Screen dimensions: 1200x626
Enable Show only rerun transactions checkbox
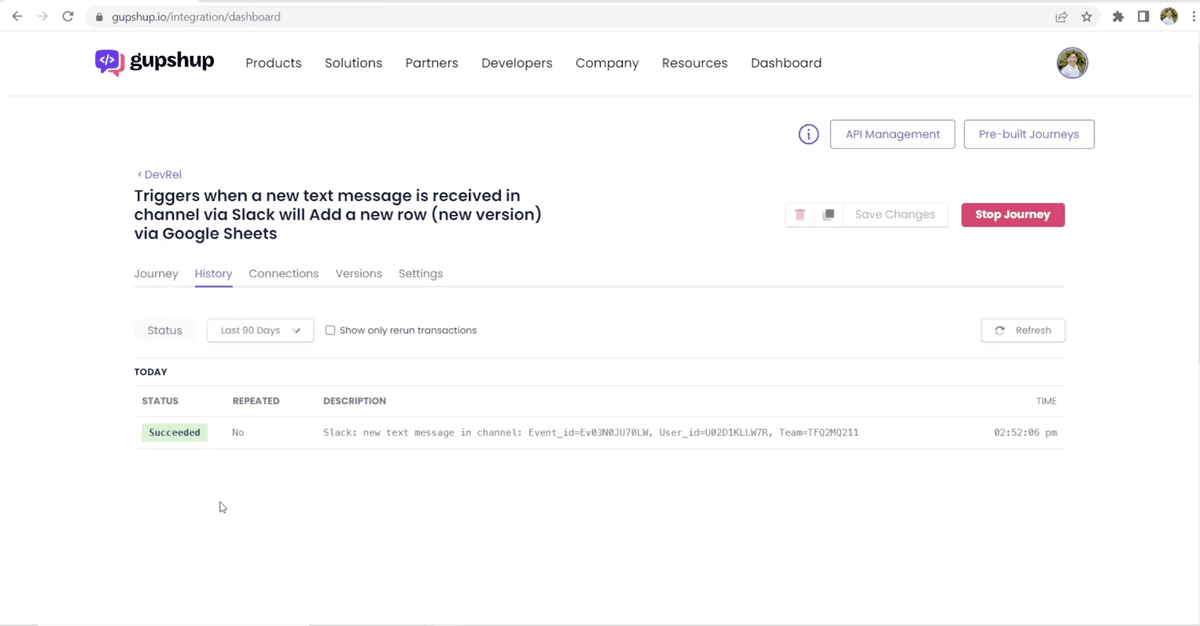pyautogui.click(x=330, y=330)
